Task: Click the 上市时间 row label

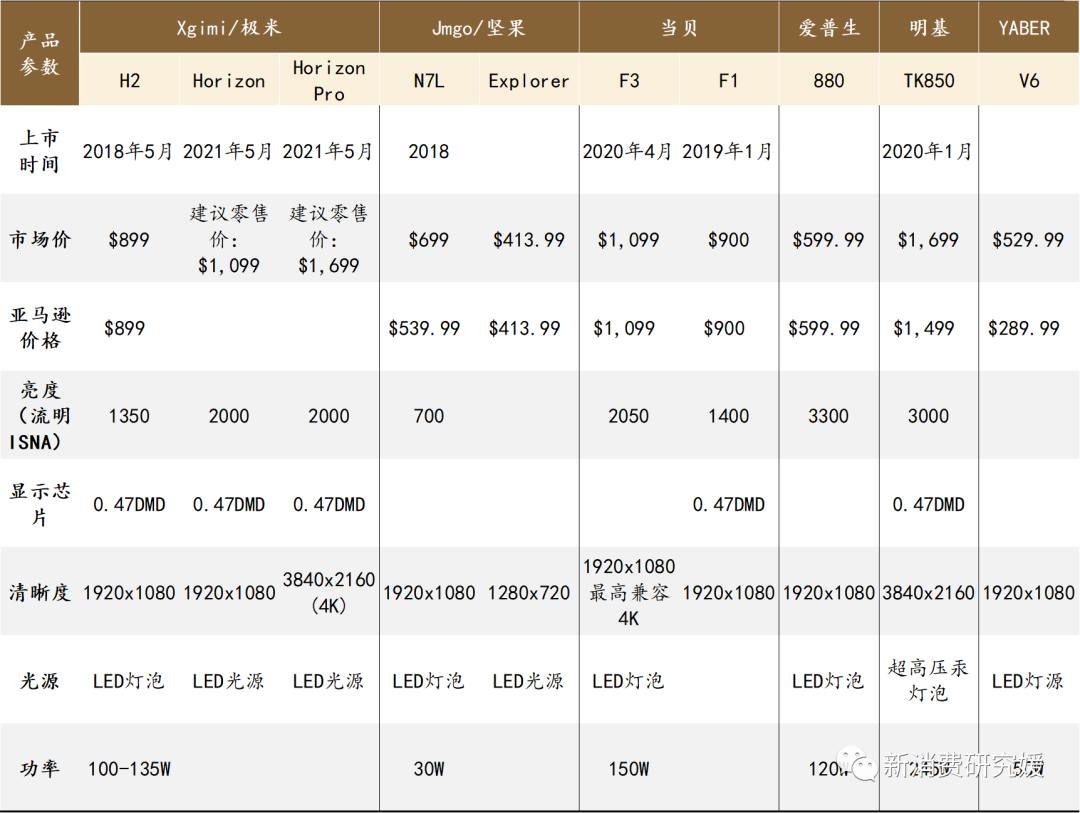Action: 39,151
